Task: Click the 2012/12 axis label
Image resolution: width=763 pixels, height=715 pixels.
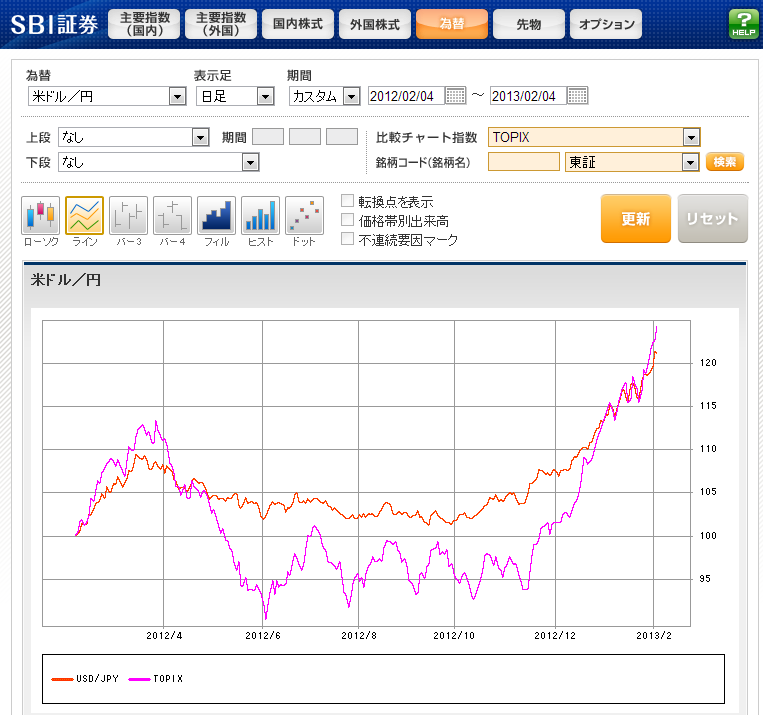Action: pyautogui.click(x=555, y=636)
